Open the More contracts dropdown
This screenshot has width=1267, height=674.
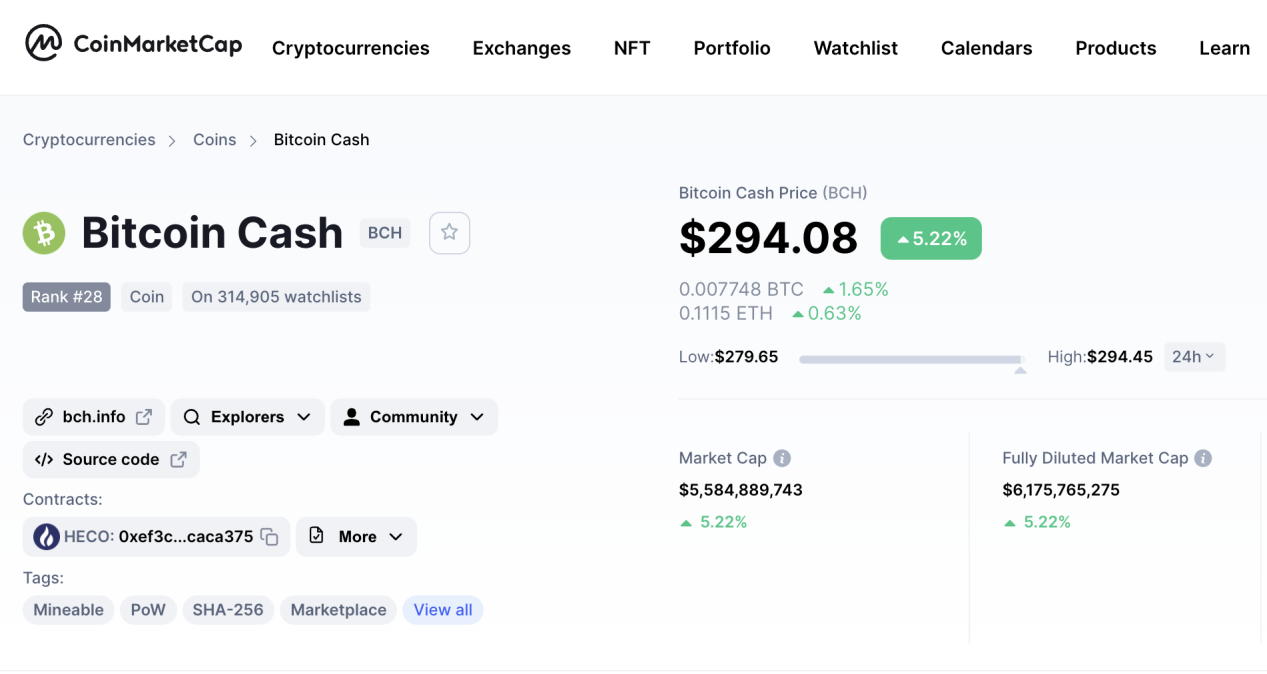[x=357, y=537]
